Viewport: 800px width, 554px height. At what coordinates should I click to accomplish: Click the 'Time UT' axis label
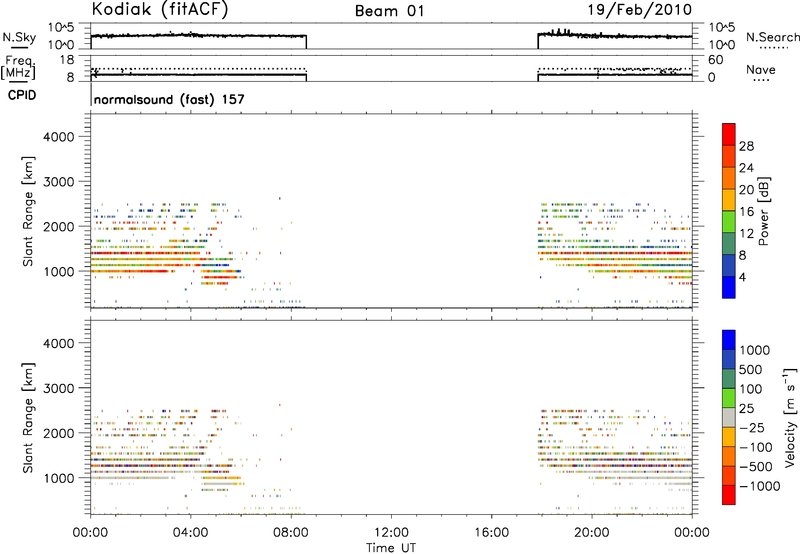391,548
